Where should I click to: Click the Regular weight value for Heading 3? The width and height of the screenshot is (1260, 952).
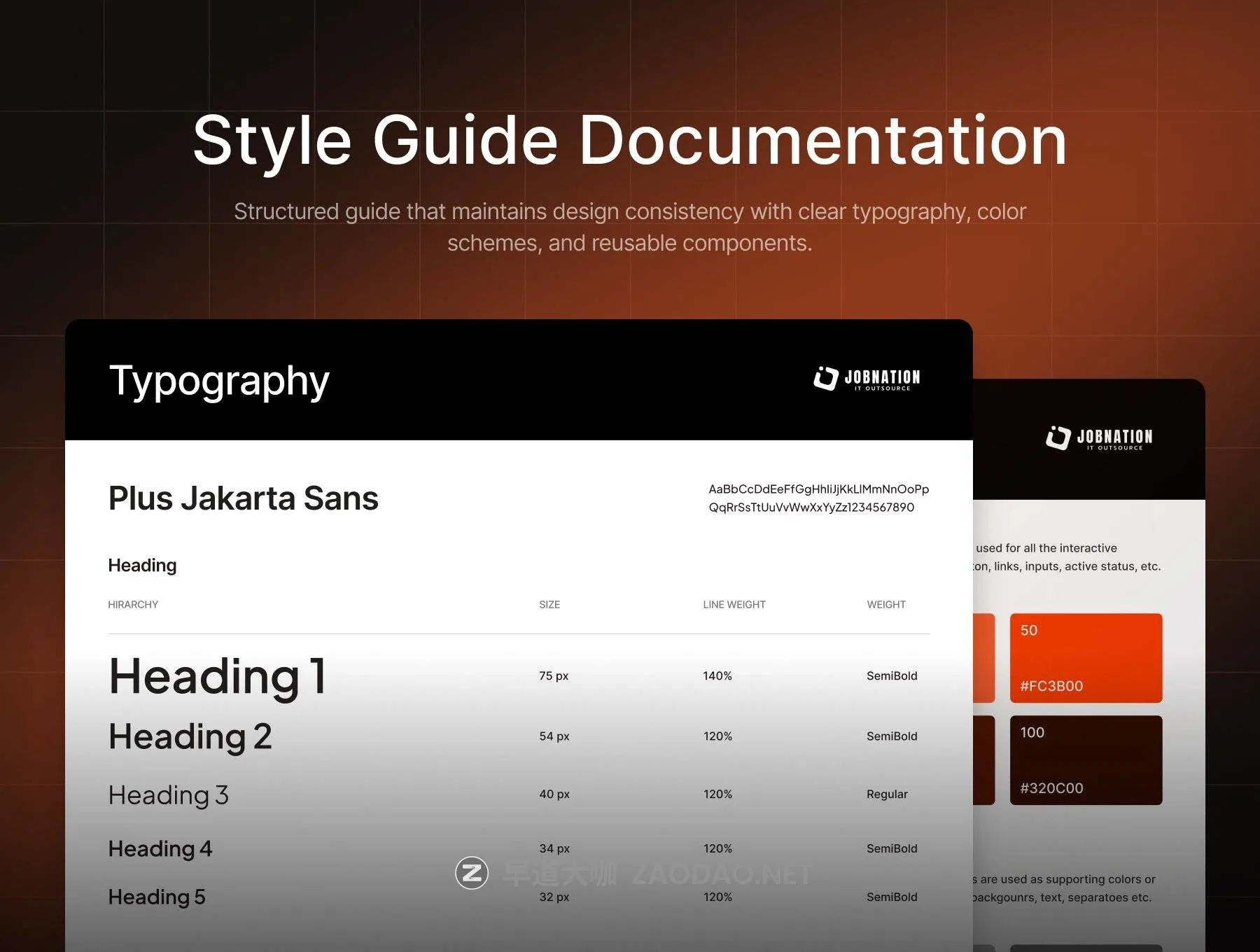tap(887, 794)
